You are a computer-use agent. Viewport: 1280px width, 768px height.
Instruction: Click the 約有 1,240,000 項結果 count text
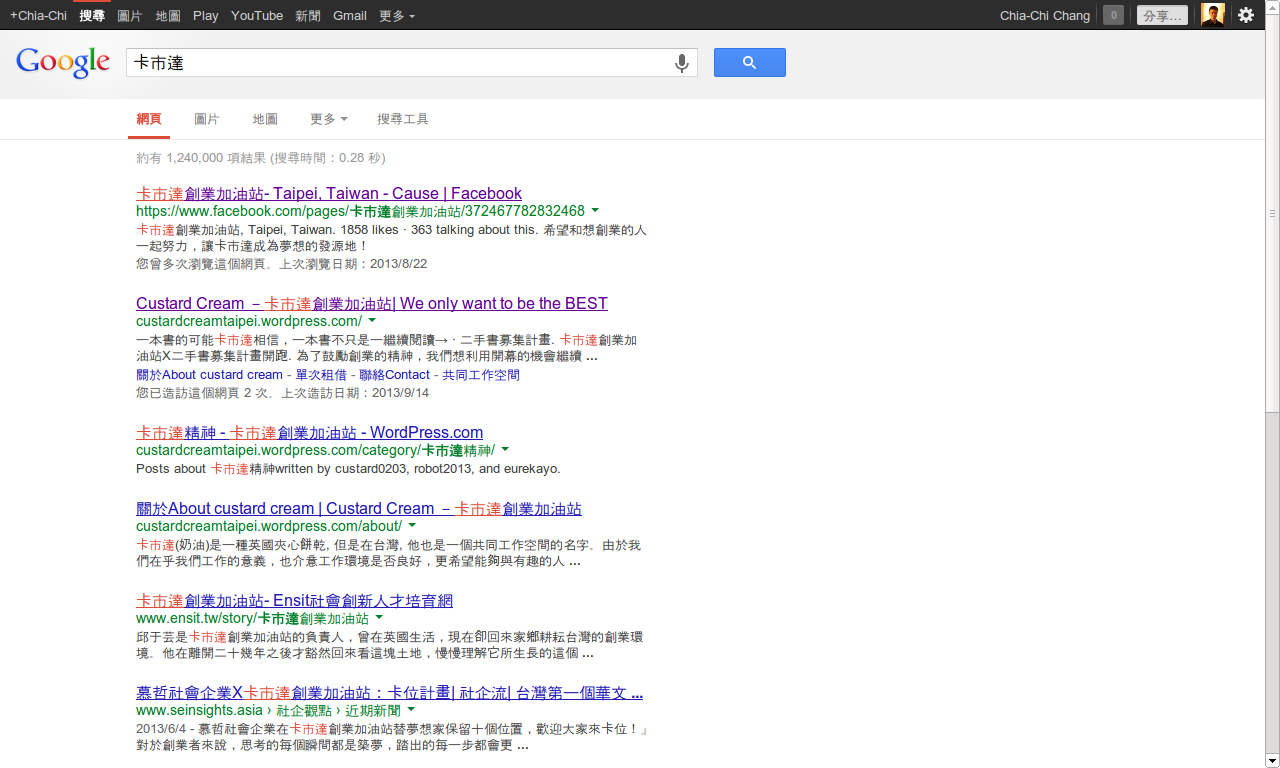pyautogui.click(x=203, y=158)
